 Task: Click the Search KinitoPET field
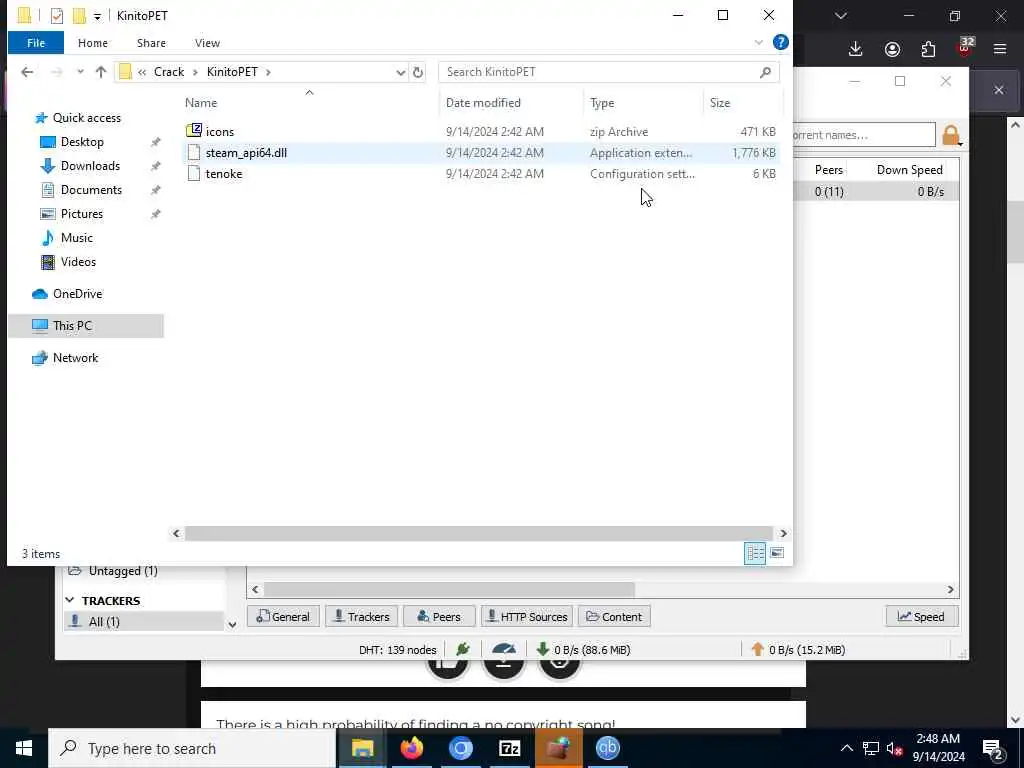click(x=609, y=72)
